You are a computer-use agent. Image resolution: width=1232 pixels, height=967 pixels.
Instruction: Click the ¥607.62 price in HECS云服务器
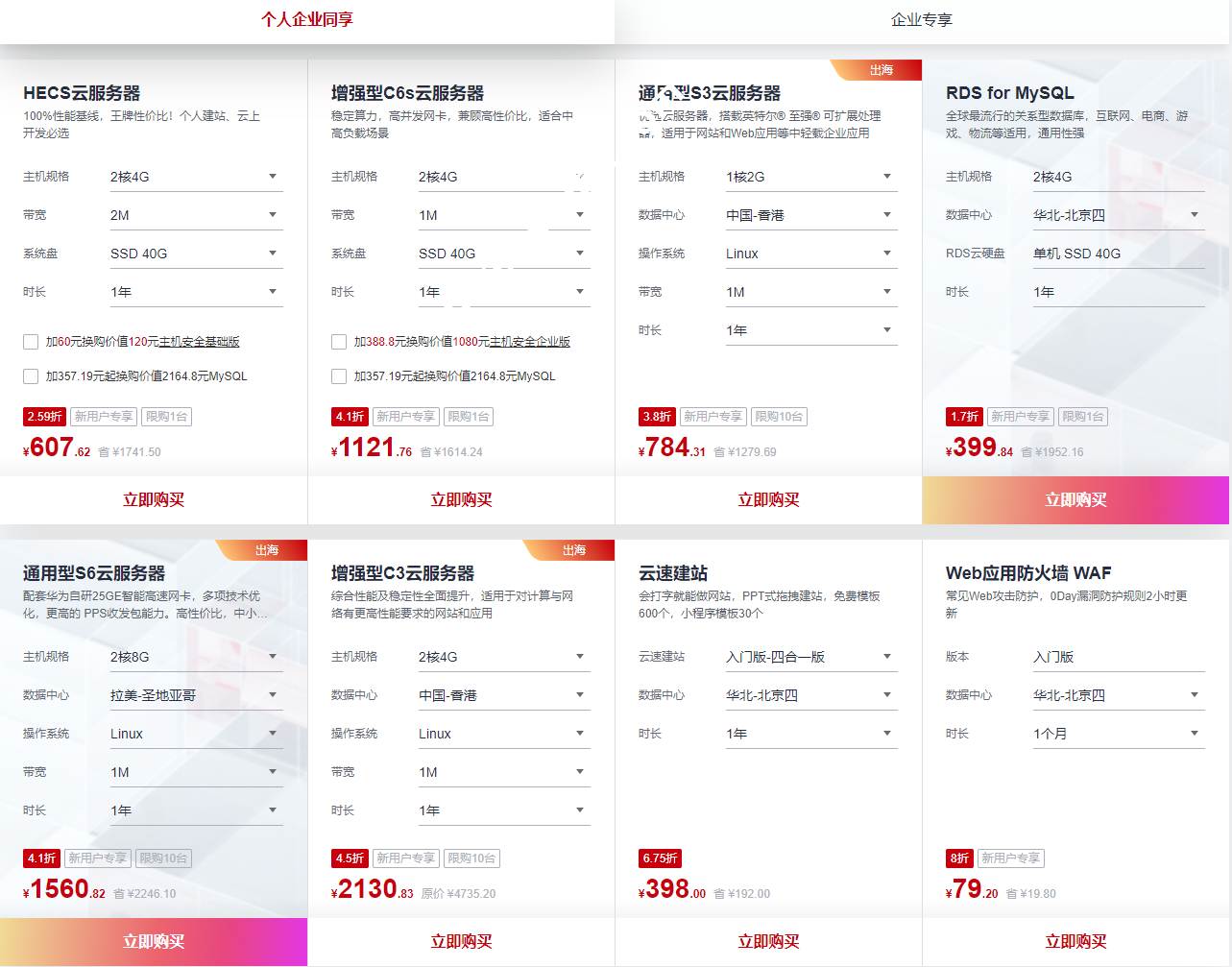[x=57, y=448]
